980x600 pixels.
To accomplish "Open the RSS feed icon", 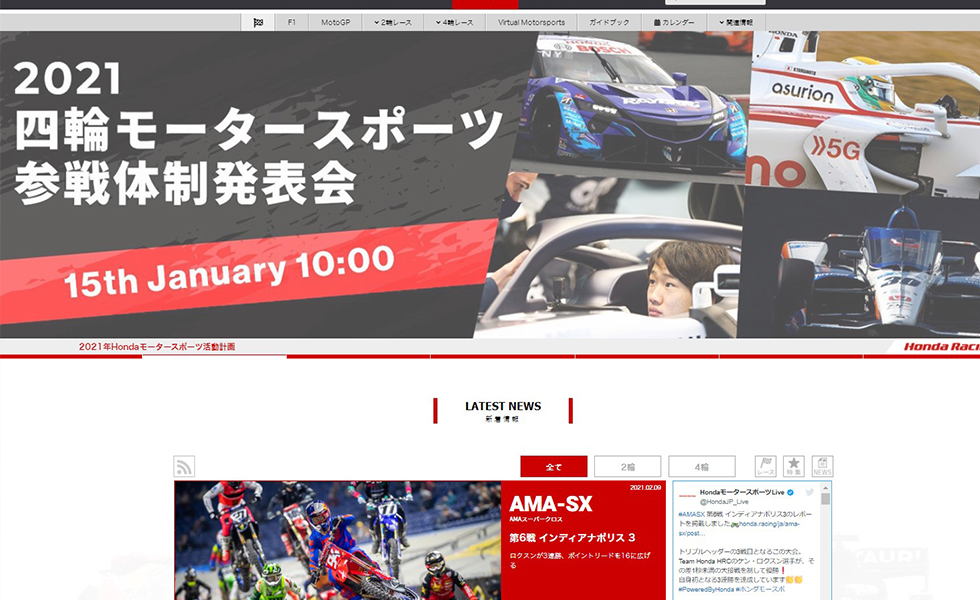I will click(184, 466).
